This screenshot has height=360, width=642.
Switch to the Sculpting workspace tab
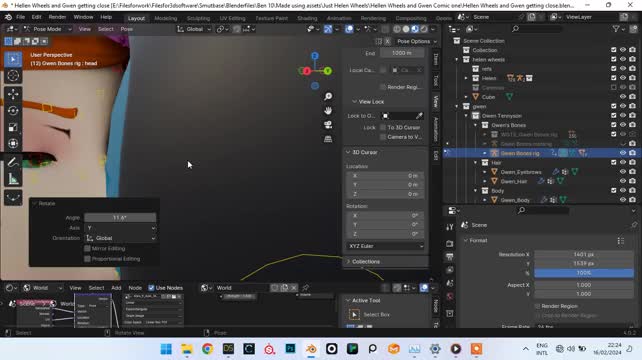(x=198, y=18)
